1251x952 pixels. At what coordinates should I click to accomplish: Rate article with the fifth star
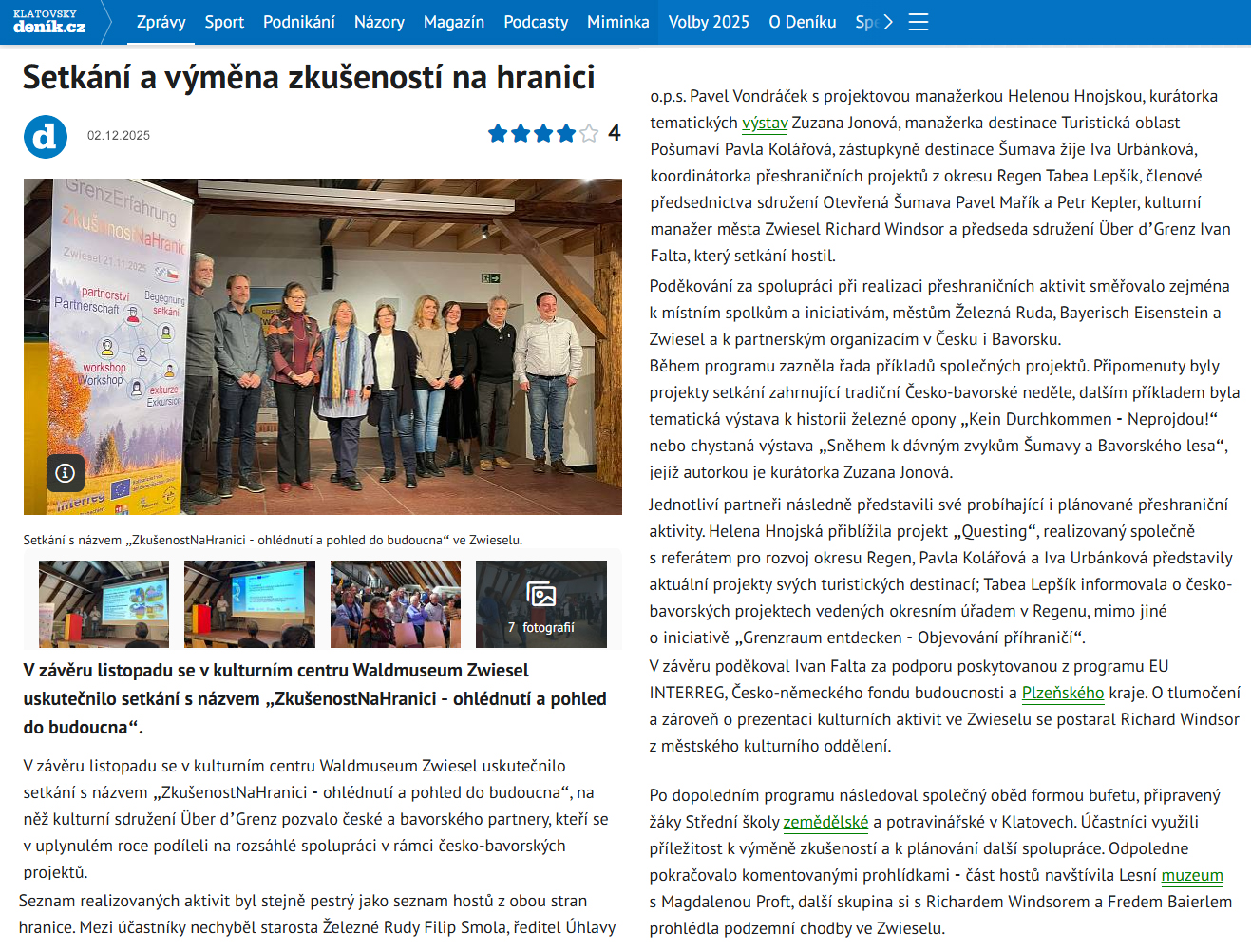pyautogui.click(x=589, y=134)
